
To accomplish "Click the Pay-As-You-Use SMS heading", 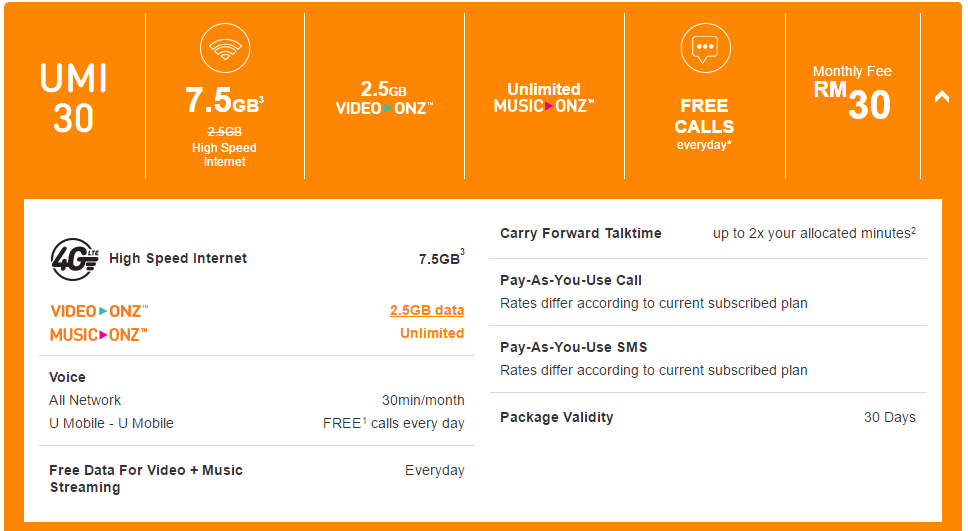I will pyautogui.click(x=574, y=347).
